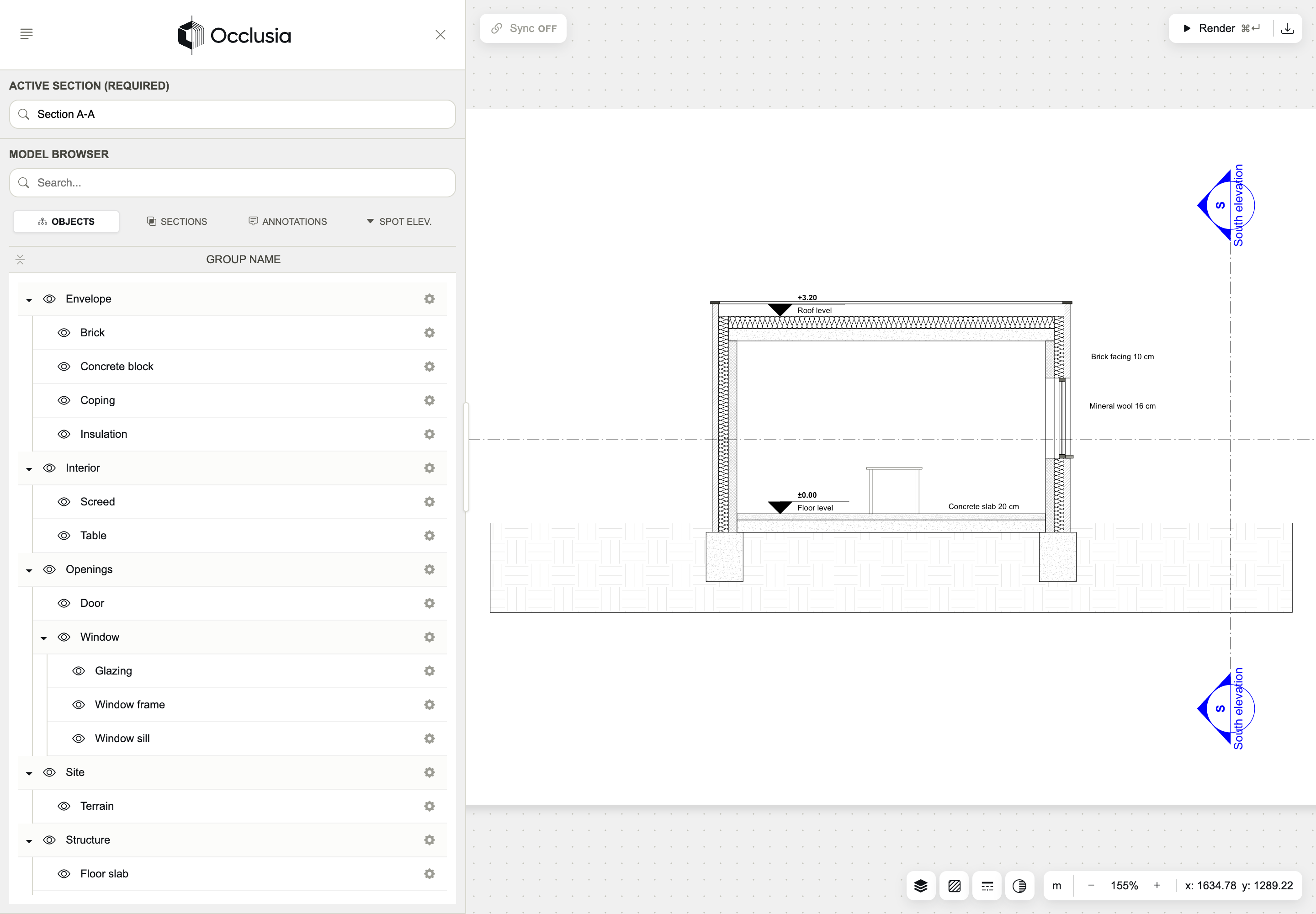
Task: Collapse the Envelope group
Action: point(29,299)
